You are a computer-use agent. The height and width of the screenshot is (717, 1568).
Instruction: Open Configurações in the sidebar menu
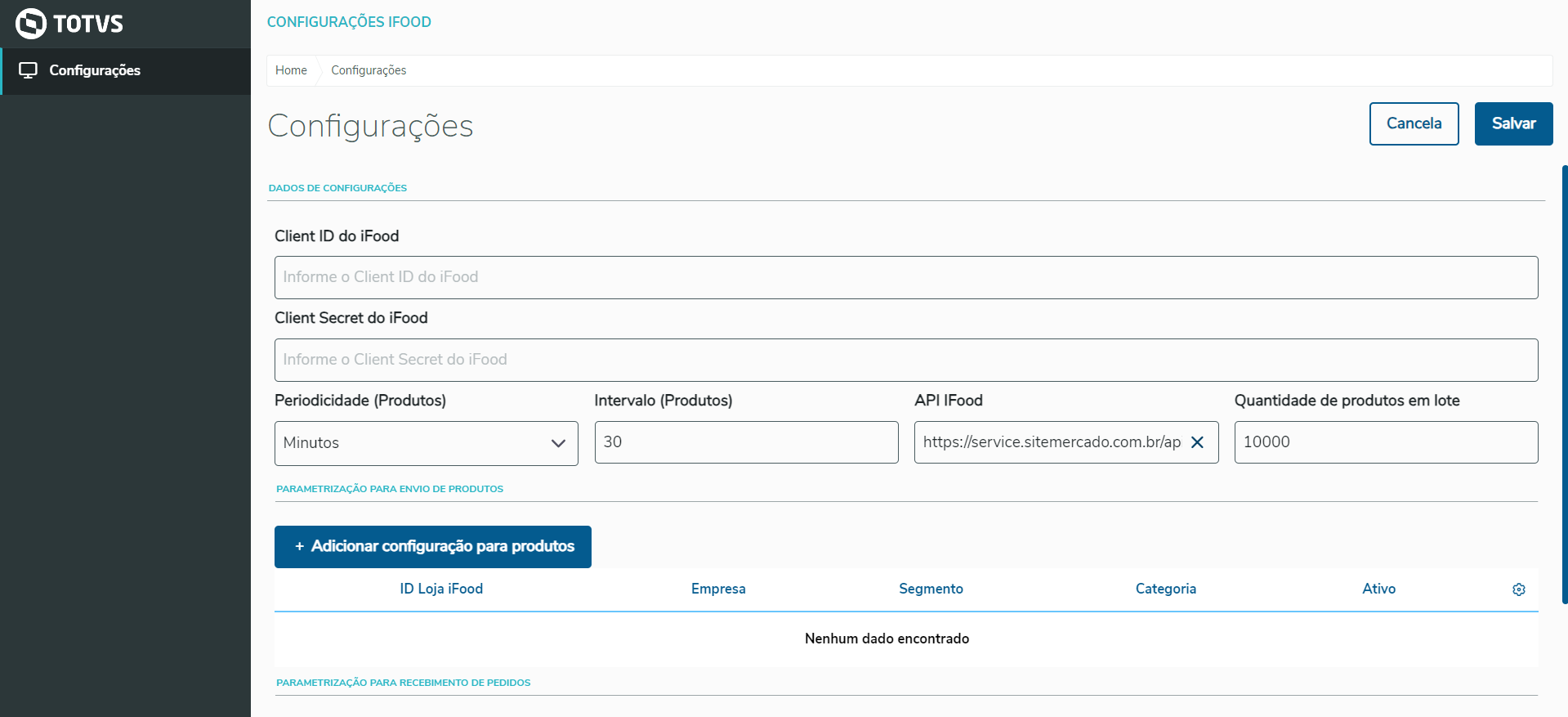point(95,70)
